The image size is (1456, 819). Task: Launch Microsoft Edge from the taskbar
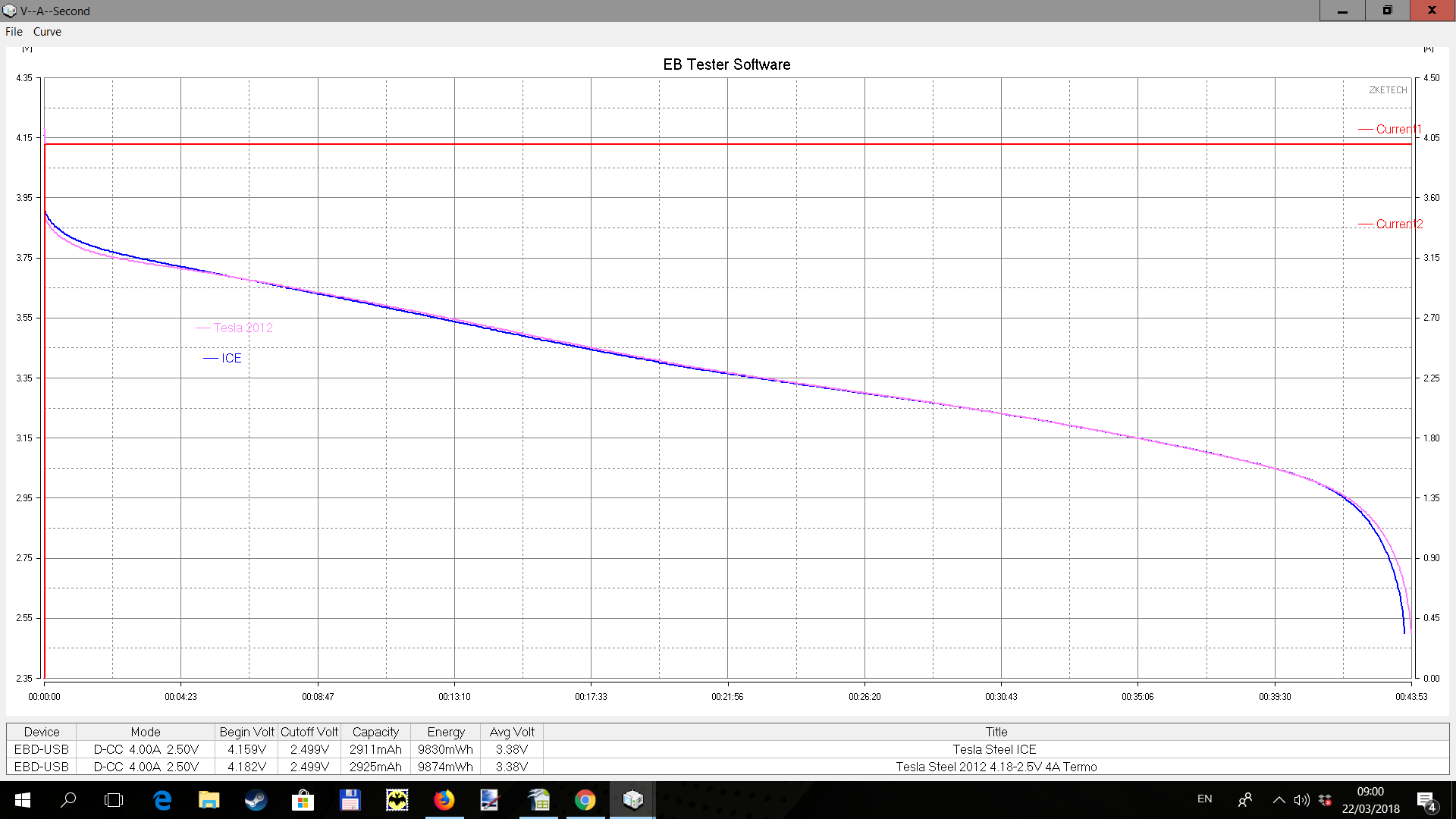162,800
